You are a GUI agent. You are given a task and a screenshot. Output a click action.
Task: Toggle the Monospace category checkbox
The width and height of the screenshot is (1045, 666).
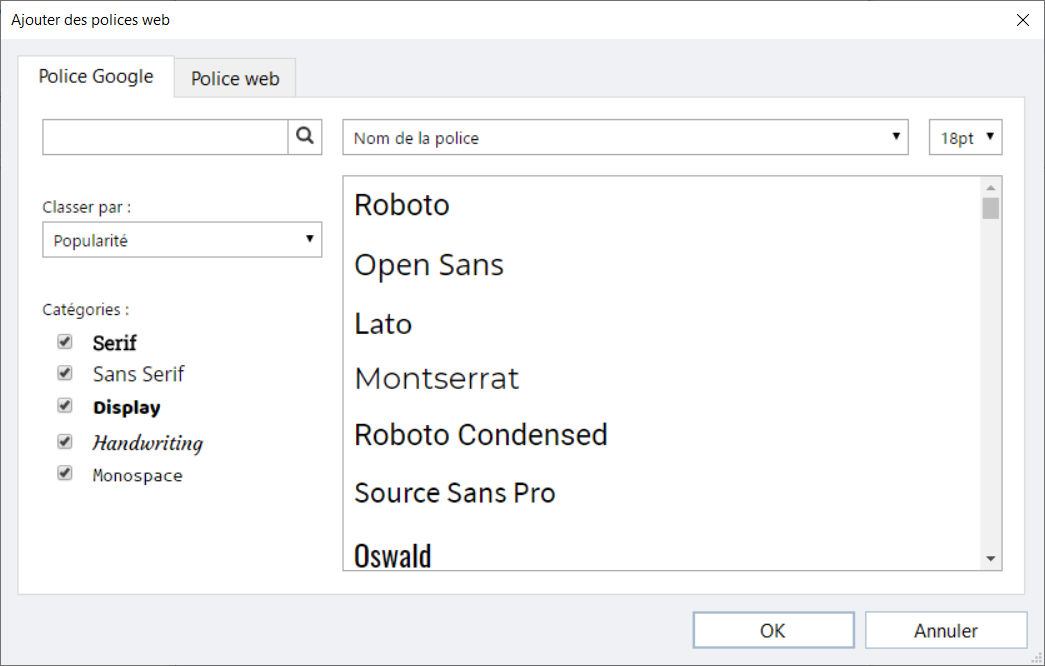pos(65,474)
